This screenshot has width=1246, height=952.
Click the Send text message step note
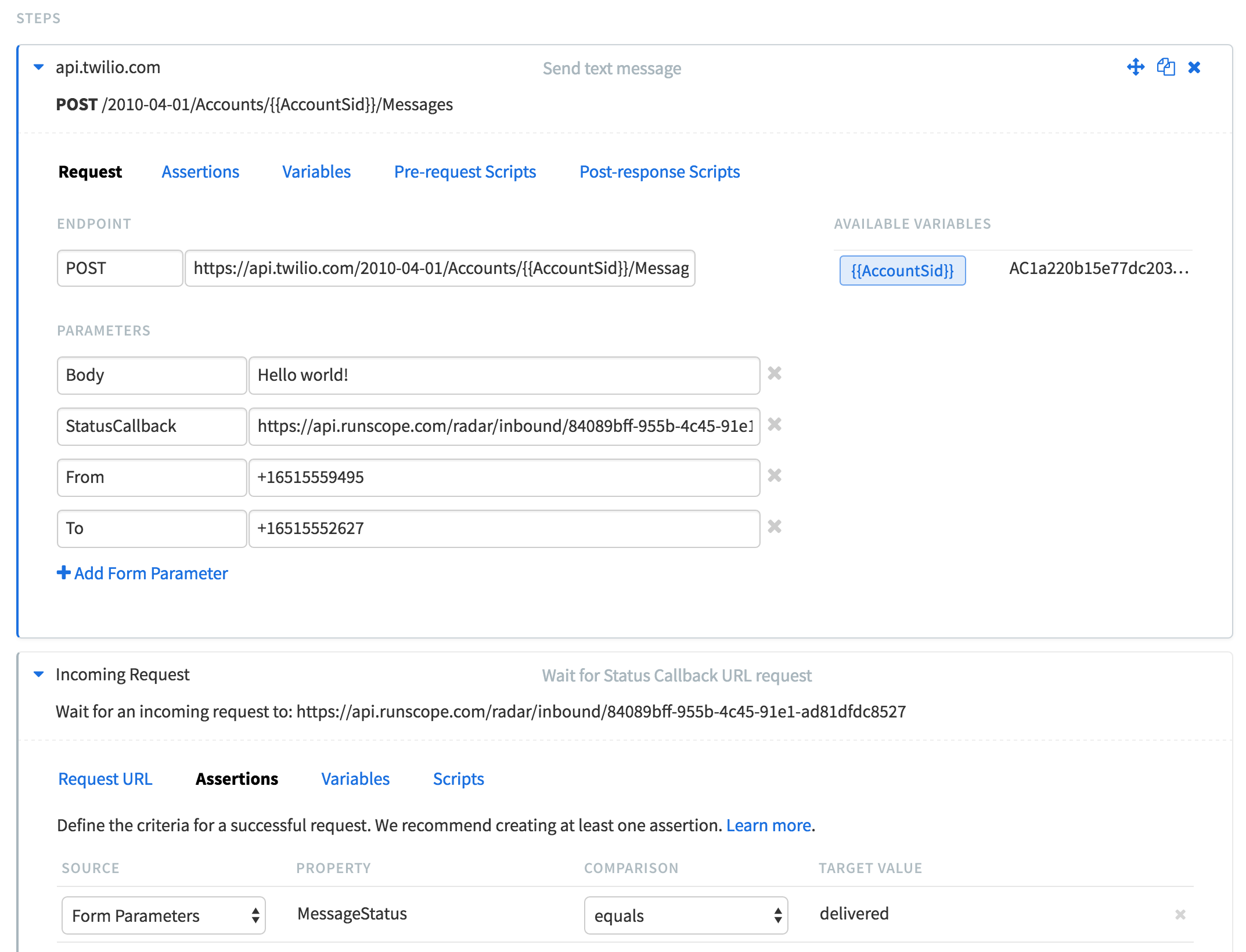(612, 68)
